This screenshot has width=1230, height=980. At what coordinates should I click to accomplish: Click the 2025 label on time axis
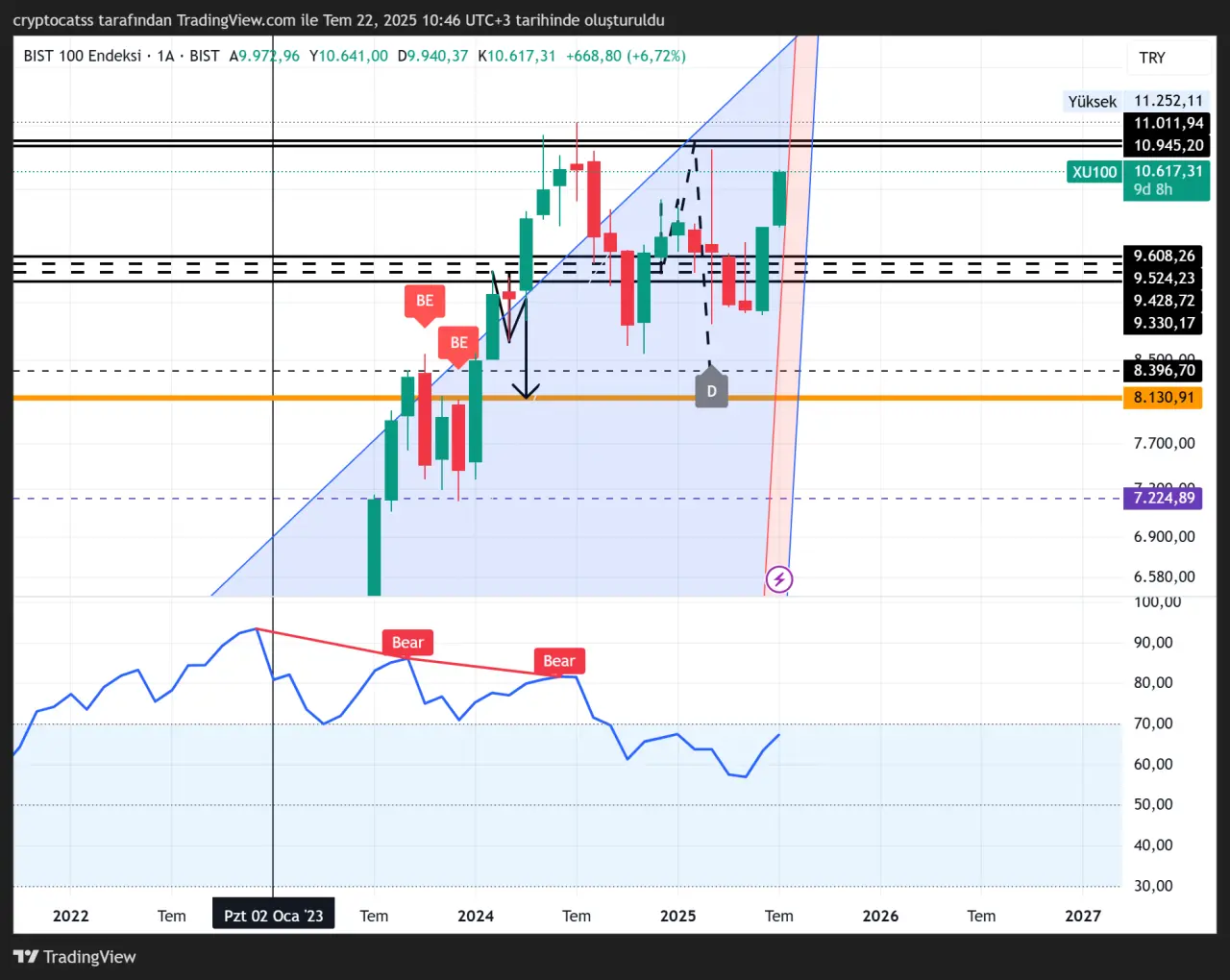(x=677, y=916)
